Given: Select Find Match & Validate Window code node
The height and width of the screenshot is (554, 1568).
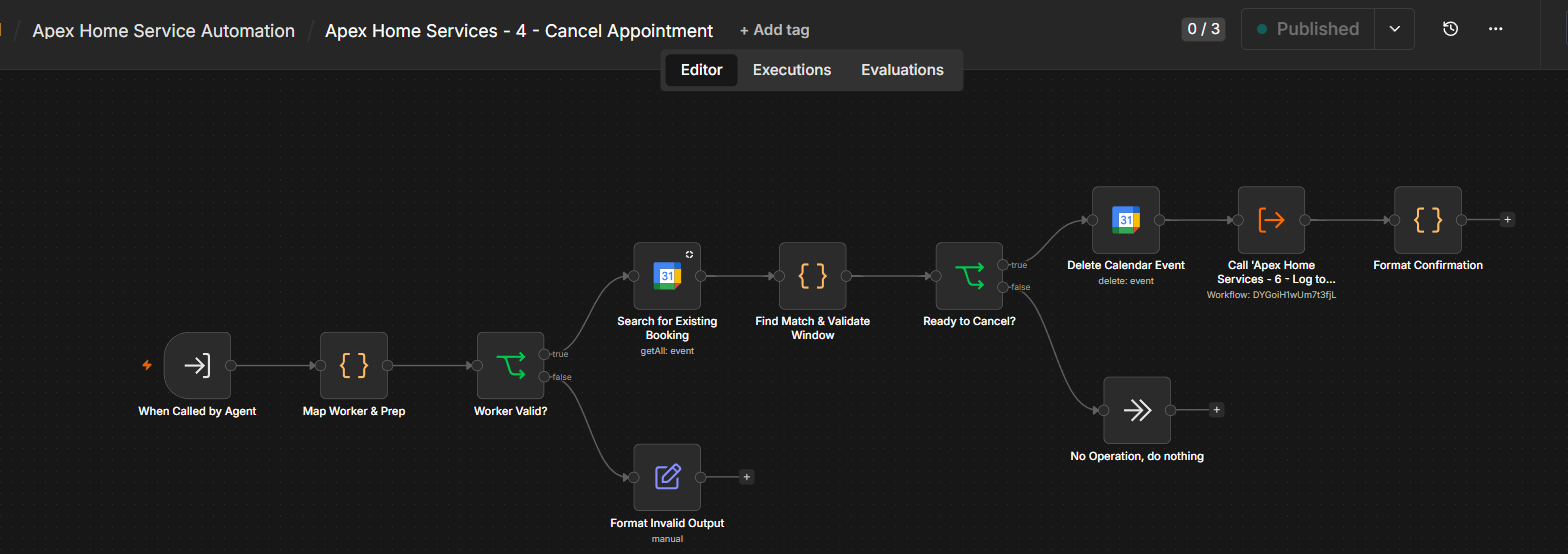Looking at the screenshot, I should 812,276.
